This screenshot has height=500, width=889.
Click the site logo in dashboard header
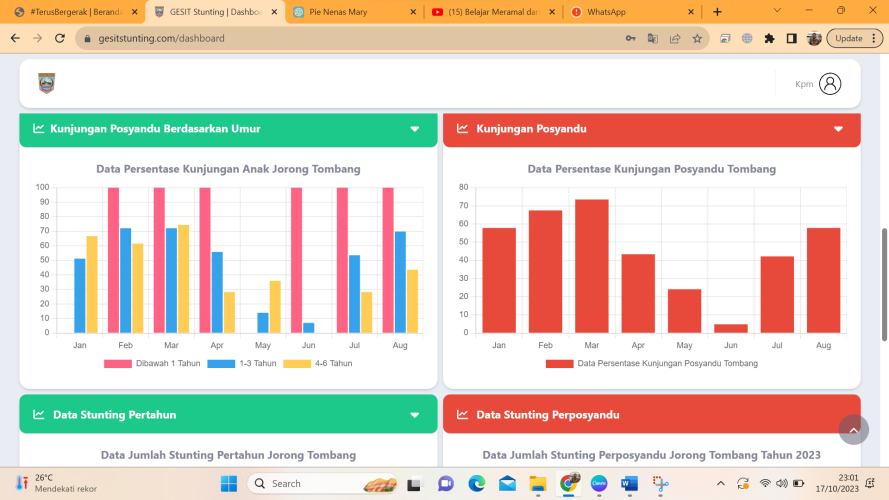tap(46, 83)
